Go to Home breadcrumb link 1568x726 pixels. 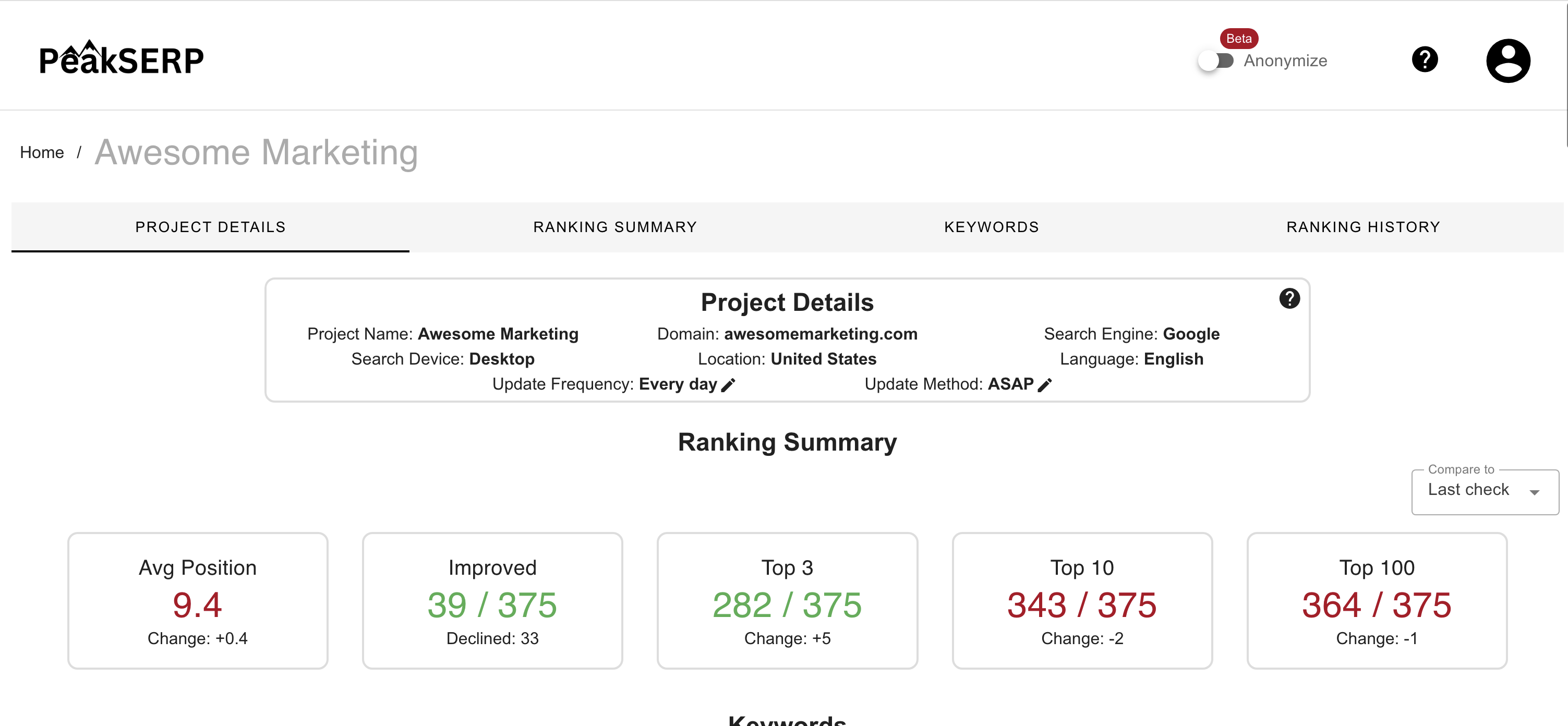[41, 152]
